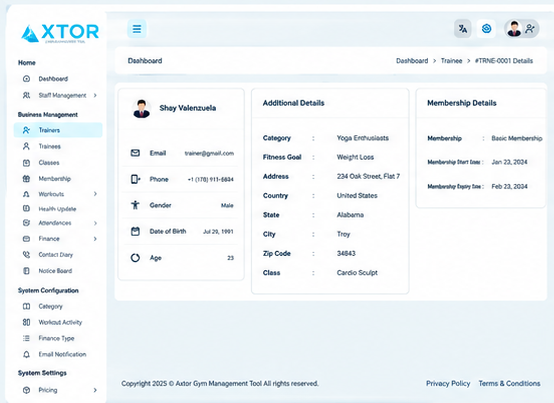Click the Staff Management people icon
Viewport: 554px width, 403px height.
pos(26,95)
